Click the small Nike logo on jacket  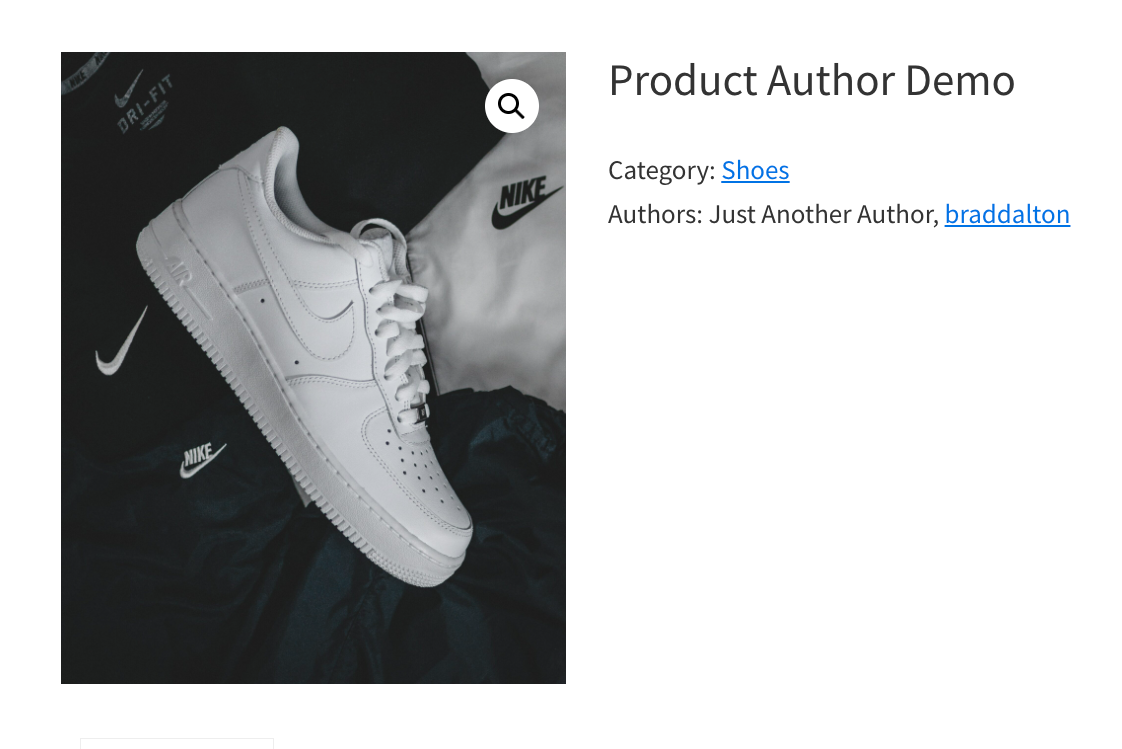coord(202,459)
